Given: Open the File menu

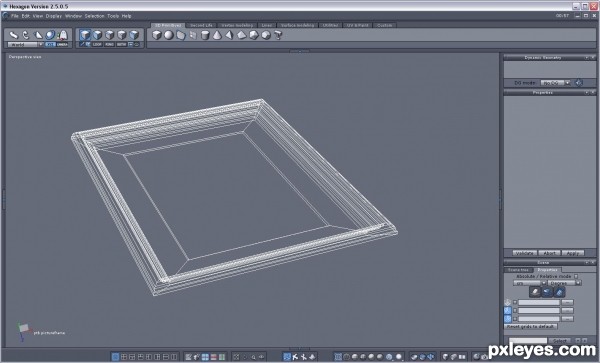Looking at the screenshot, I should click(x=15, y=16).
